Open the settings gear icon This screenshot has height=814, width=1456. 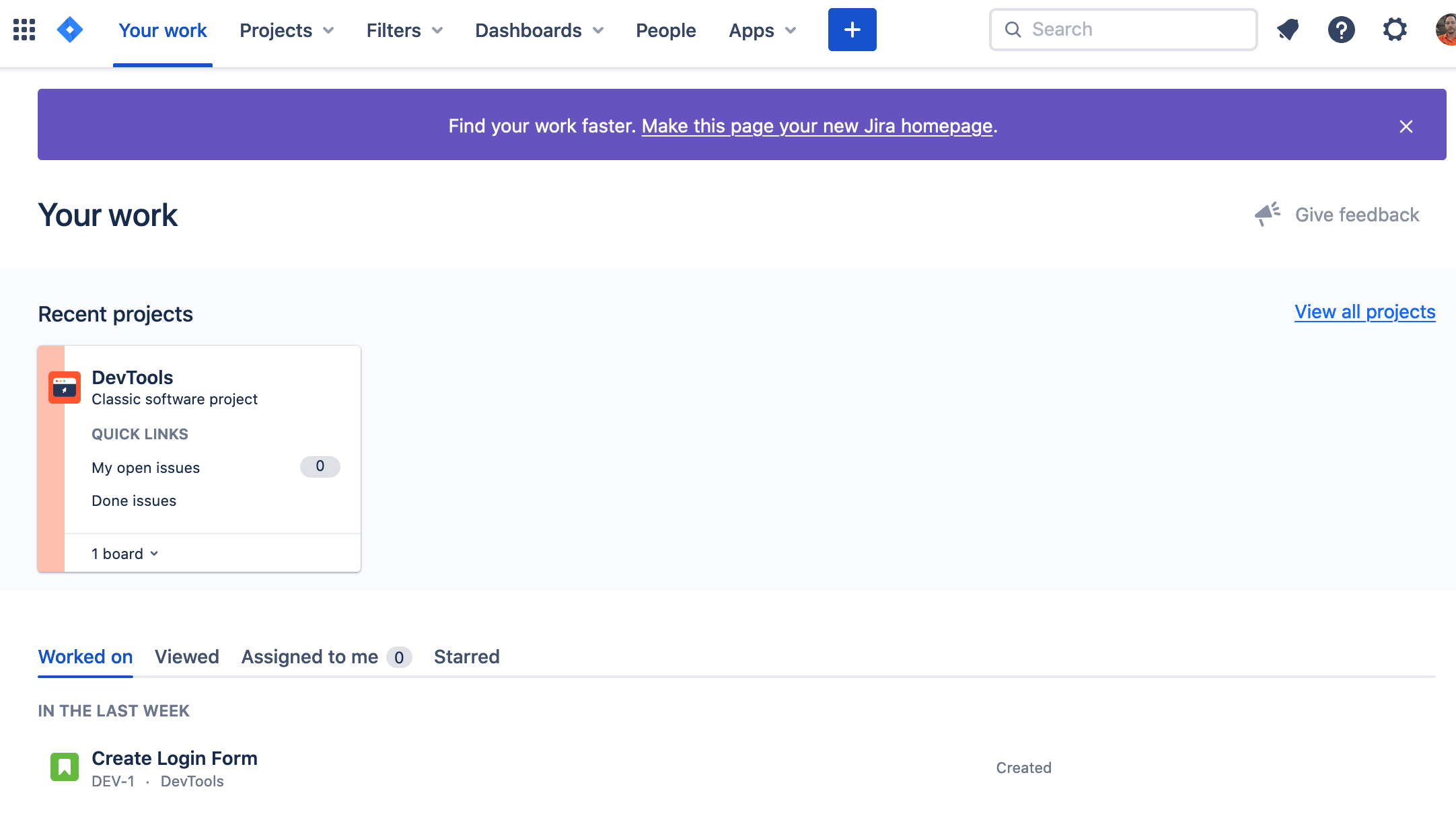pyautogui.click(x=1395, y=29)
